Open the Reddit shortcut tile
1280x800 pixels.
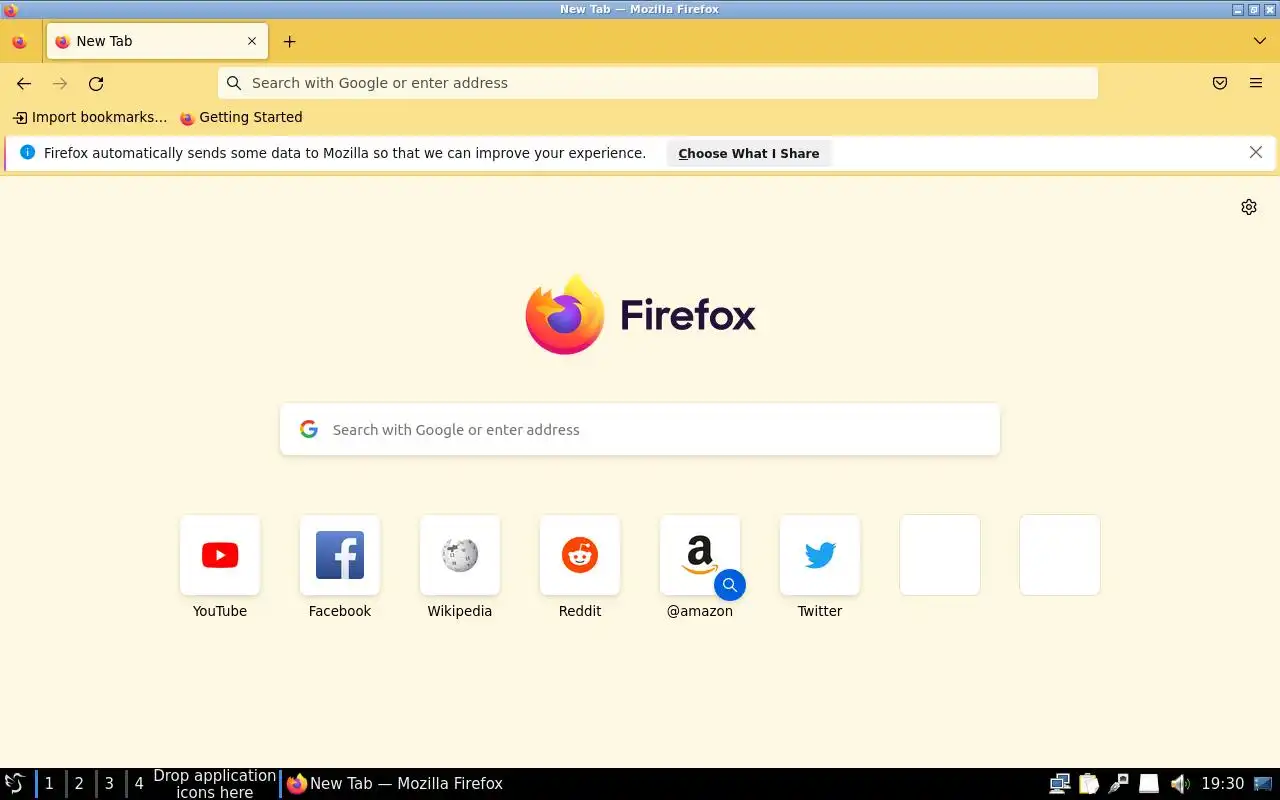tap(580, 555)
